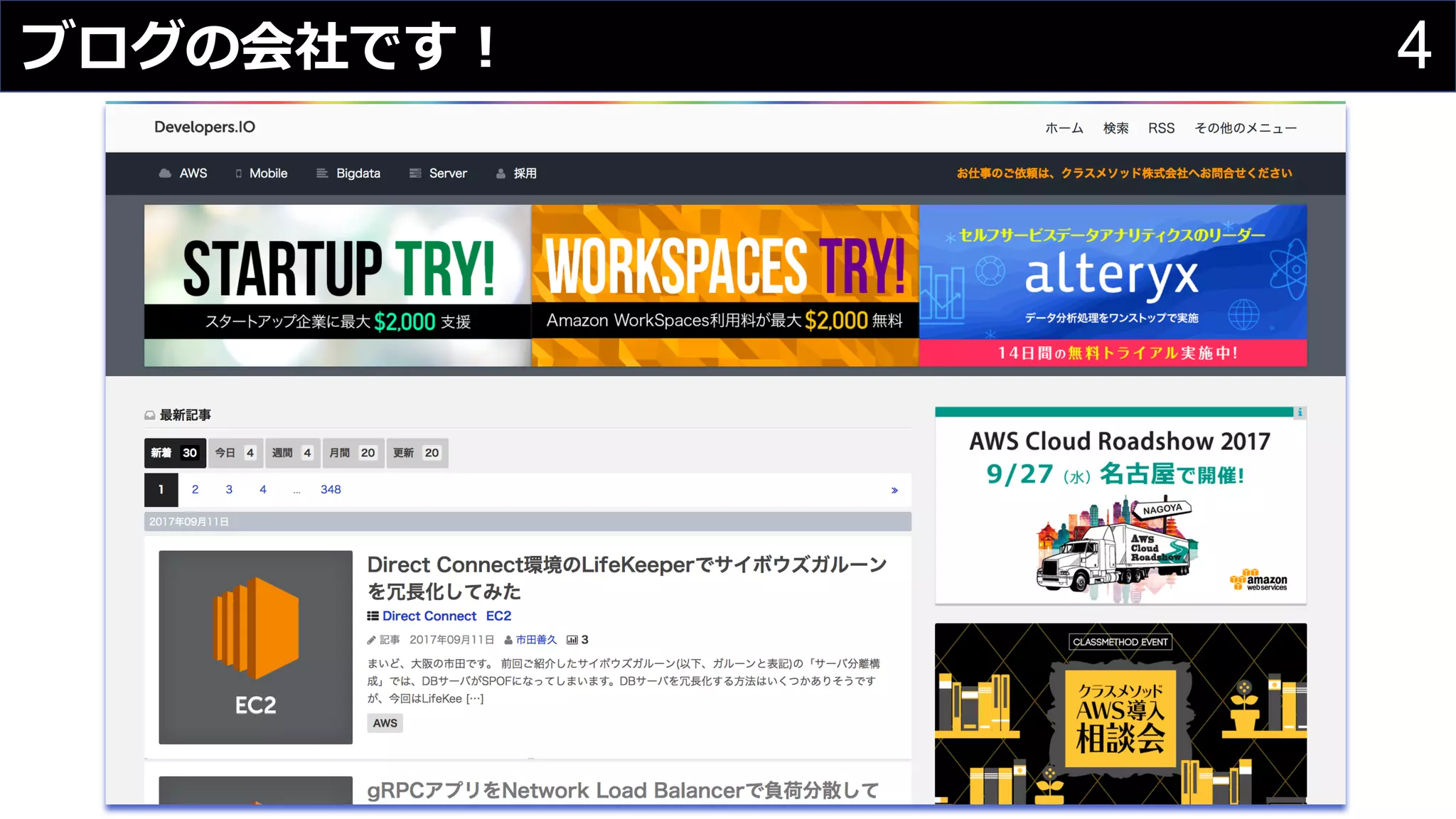Screen dimensions: 1456x819
Task: Open the 採用 recruitment link
Action: [x=525, y=173]
